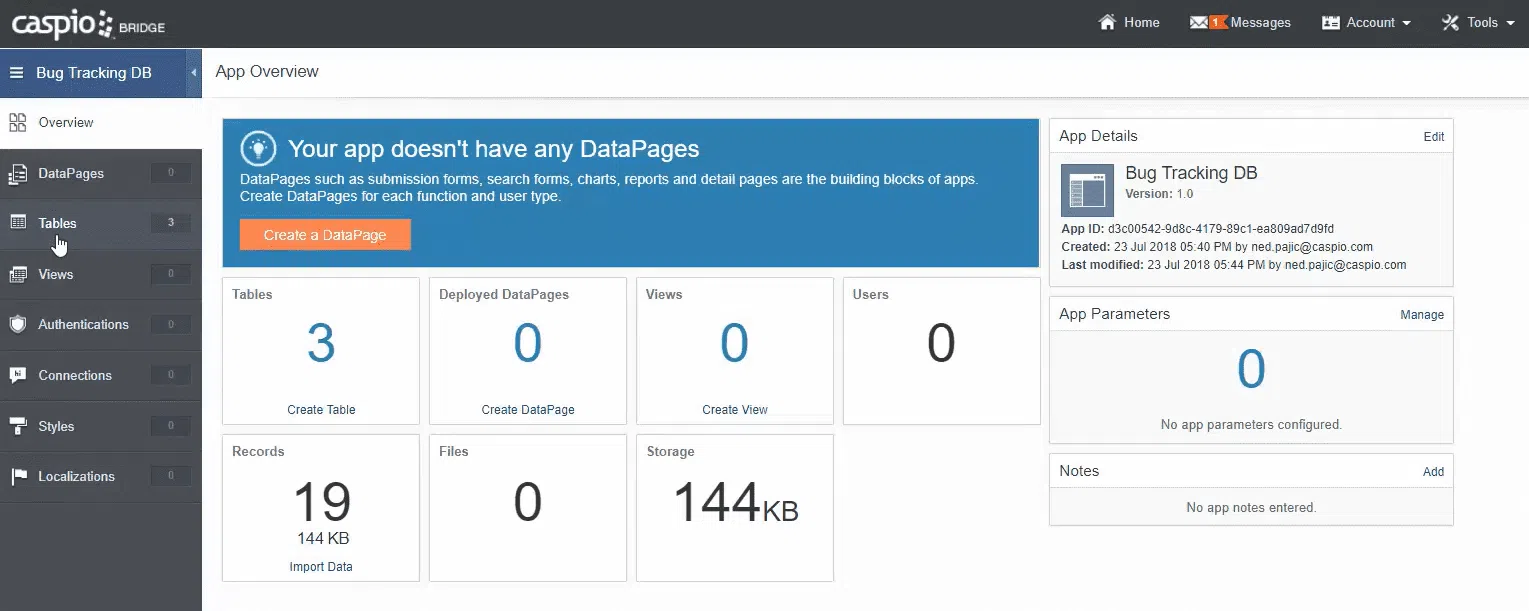Select Overview in the left sidebar
This screenshot has height=611, width=1529.
click(x=65, y=123)
